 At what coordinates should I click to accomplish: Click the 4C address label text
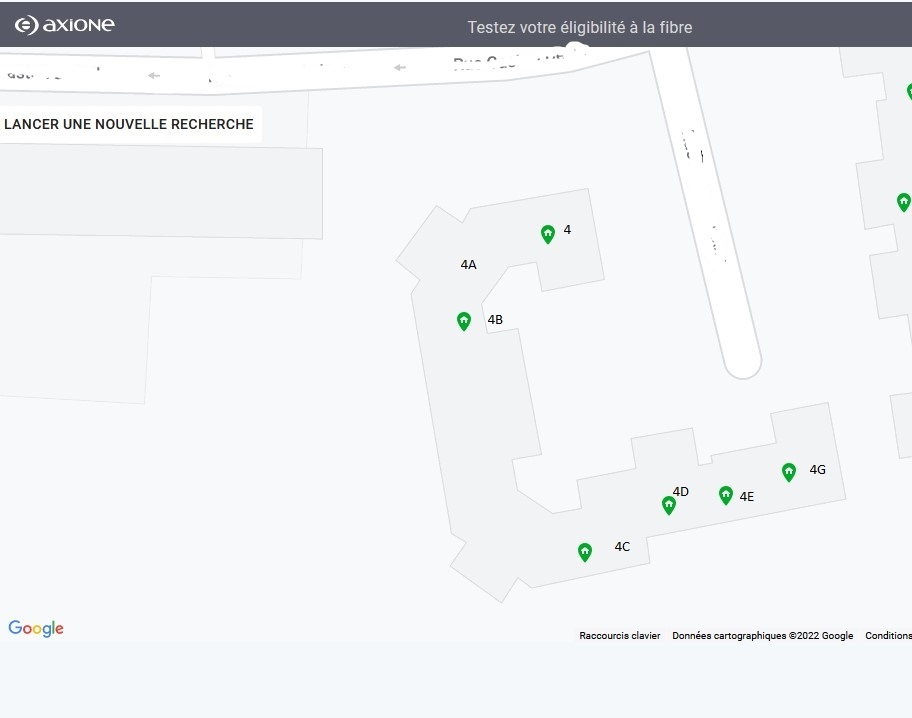pyautogui.click(x=622, y=547)
